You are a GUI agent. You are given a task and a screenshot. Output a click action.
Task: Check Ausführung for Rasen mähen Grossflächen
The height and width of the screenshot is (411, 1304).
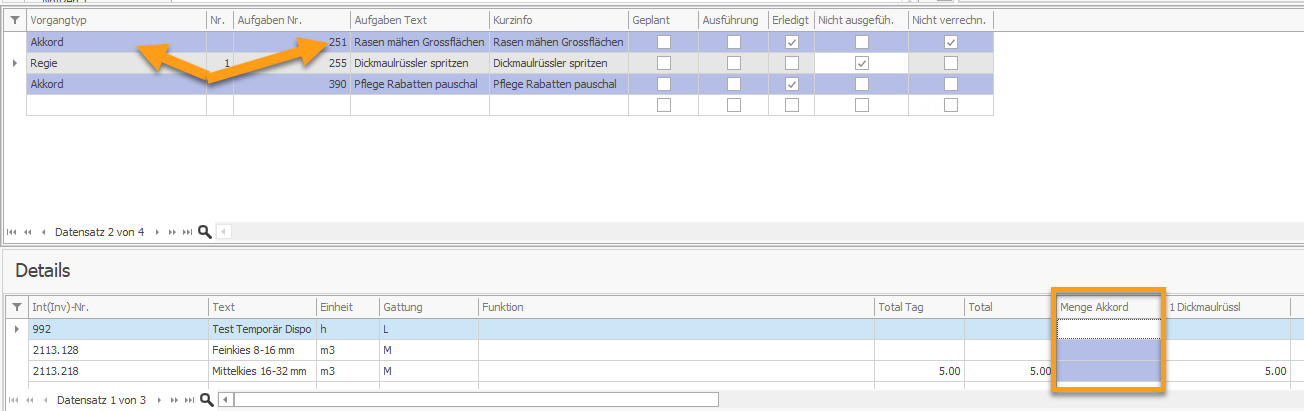tap(733, 42)
